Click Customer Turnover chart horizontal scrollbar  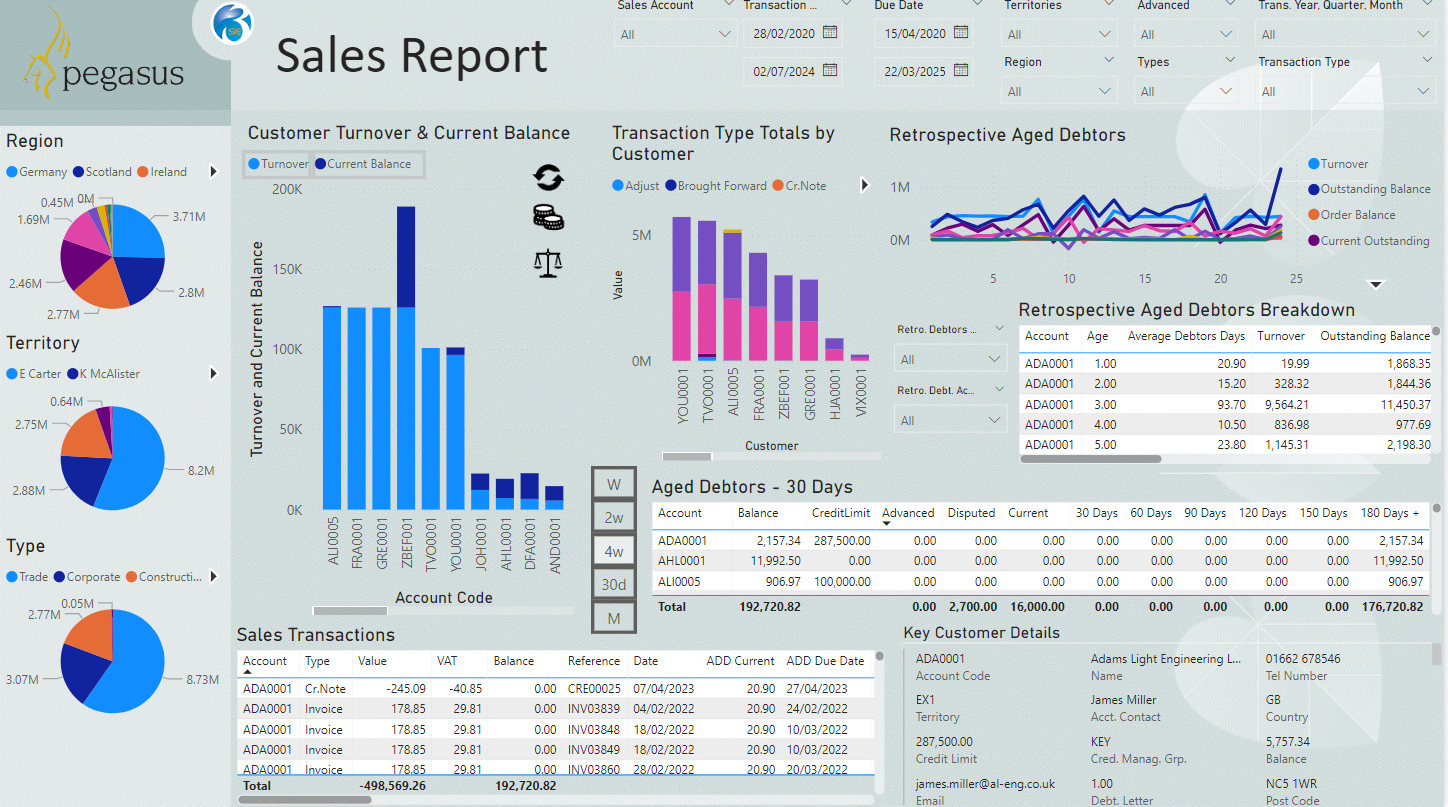(x=350, y=610)
